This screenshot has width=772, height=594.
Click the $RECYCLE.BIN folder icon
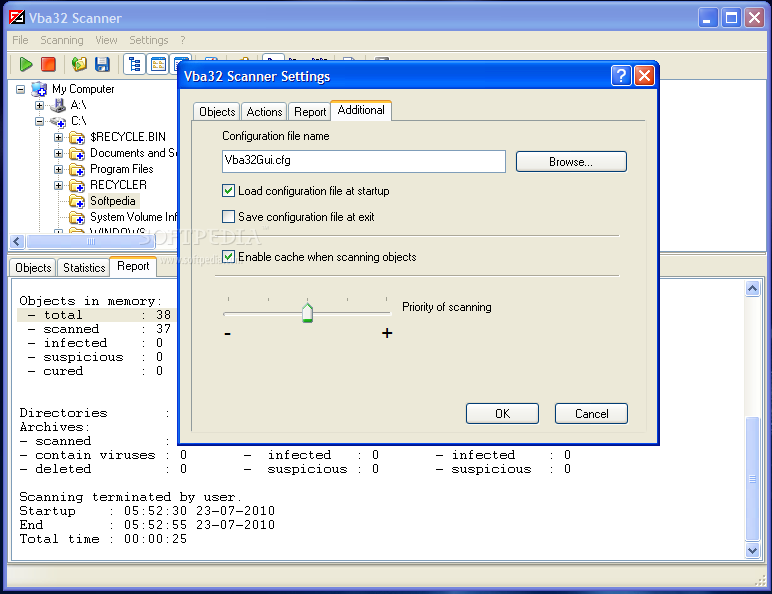click(x=77, y=137)
